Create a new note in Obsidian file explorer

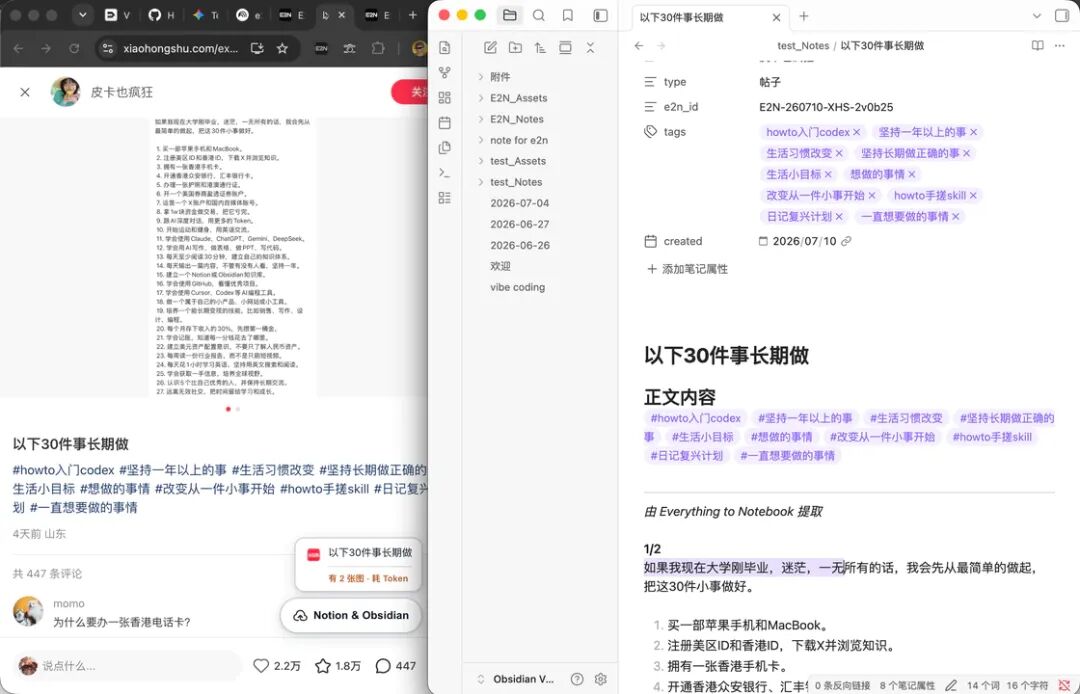tap(490, 48)
